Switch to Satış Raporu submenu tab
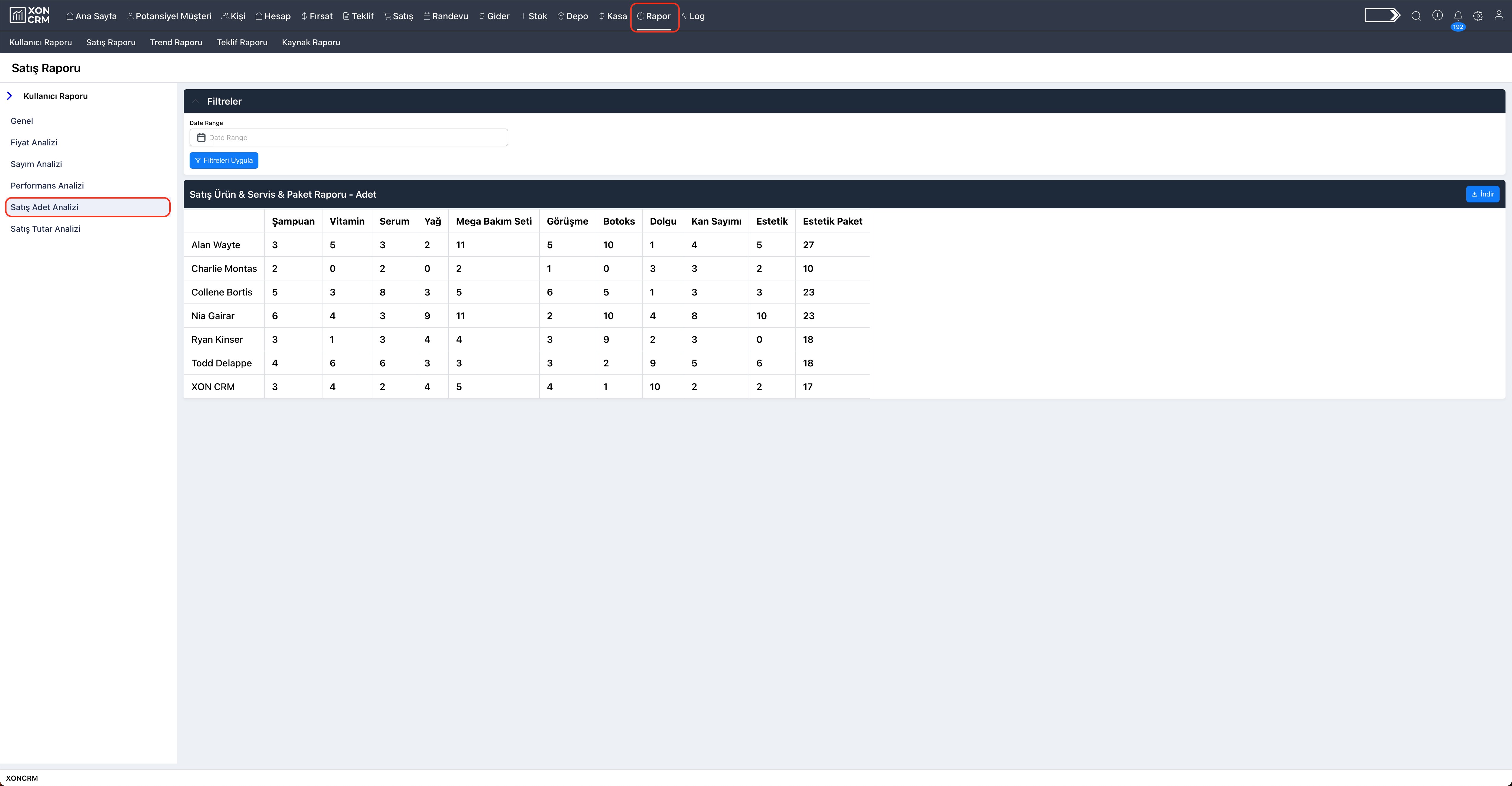The height and width of the screenshot is (786, 1512). pos(111,42)
